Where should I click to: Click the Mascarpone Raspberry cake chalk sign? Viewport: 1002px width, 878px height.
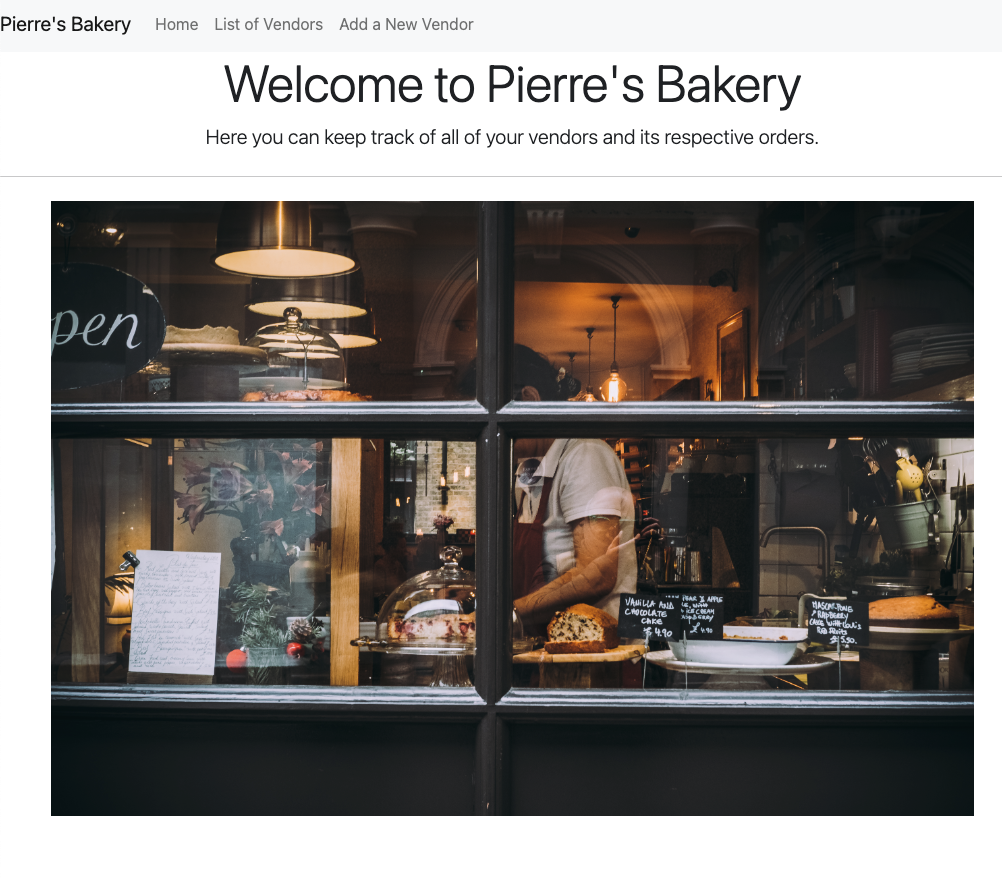point(838,620)
